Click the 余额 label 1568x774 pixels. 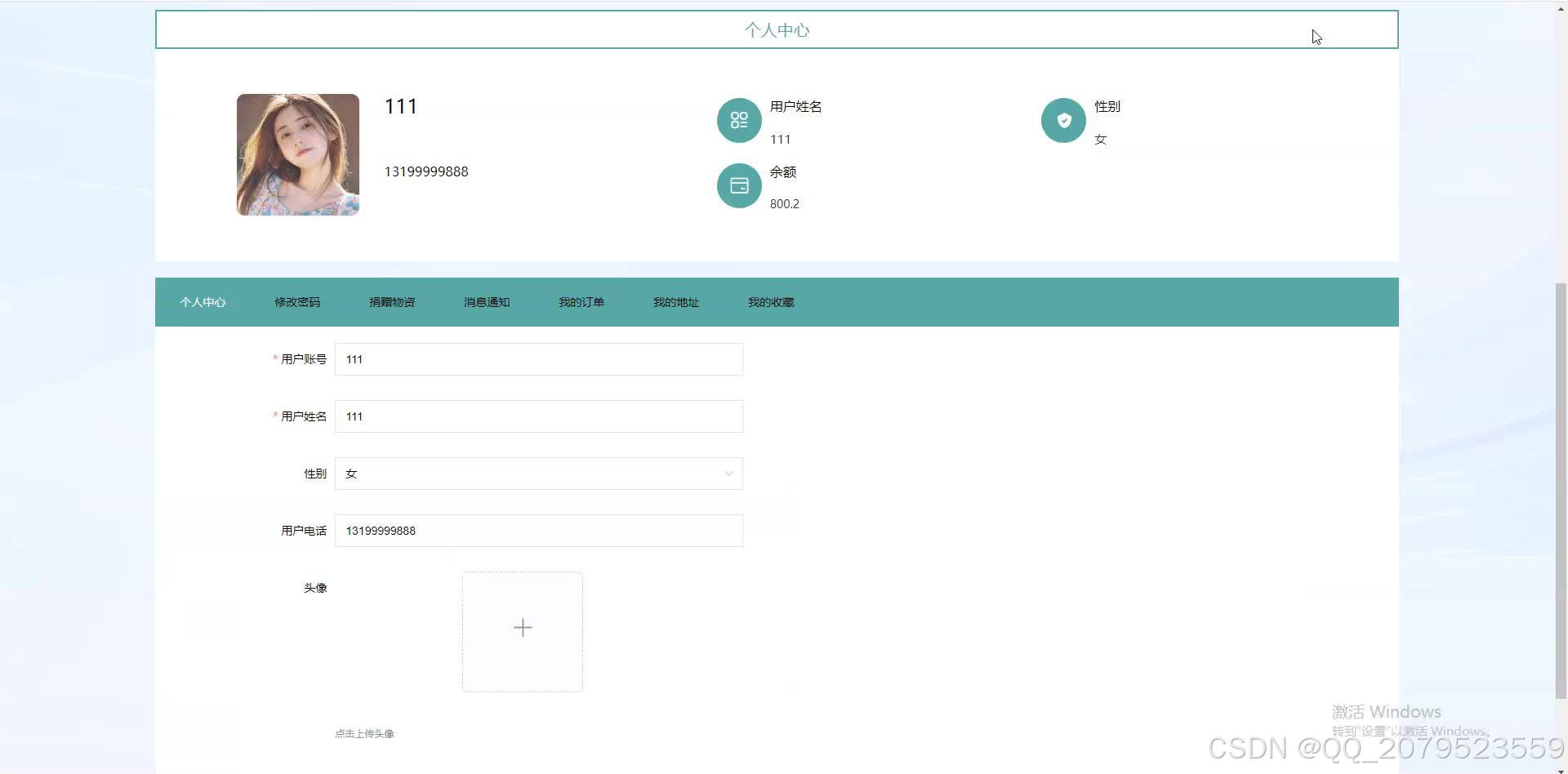pyautogui.click(x=783, y=171)
